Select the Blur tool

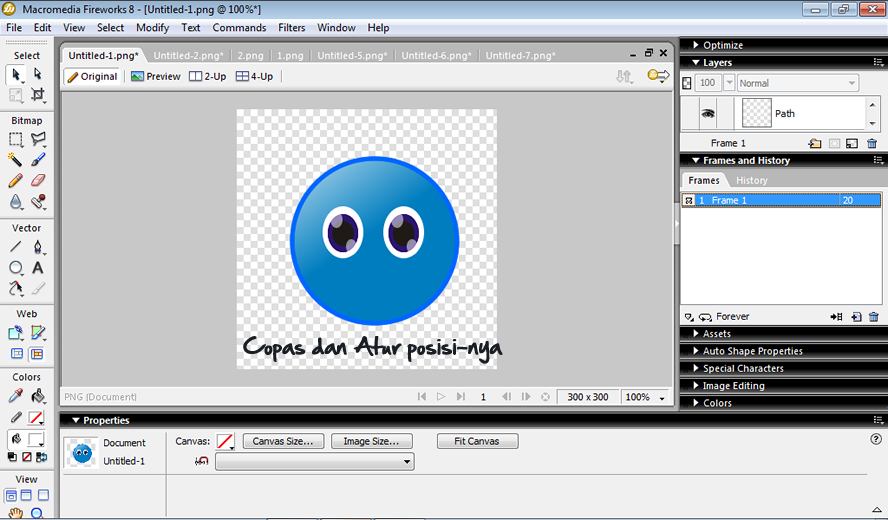(x=15, y=202)
